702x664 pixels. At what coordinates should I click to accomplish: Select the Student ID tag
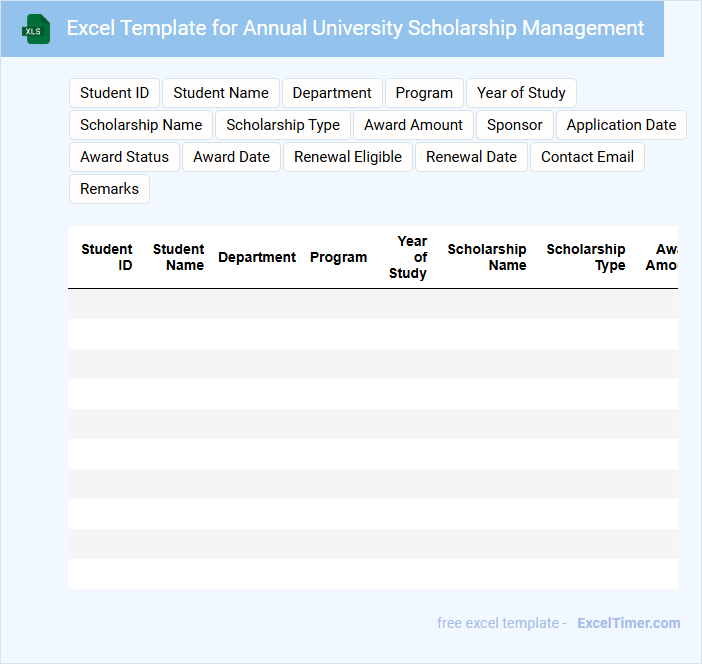tap(114, 93)
